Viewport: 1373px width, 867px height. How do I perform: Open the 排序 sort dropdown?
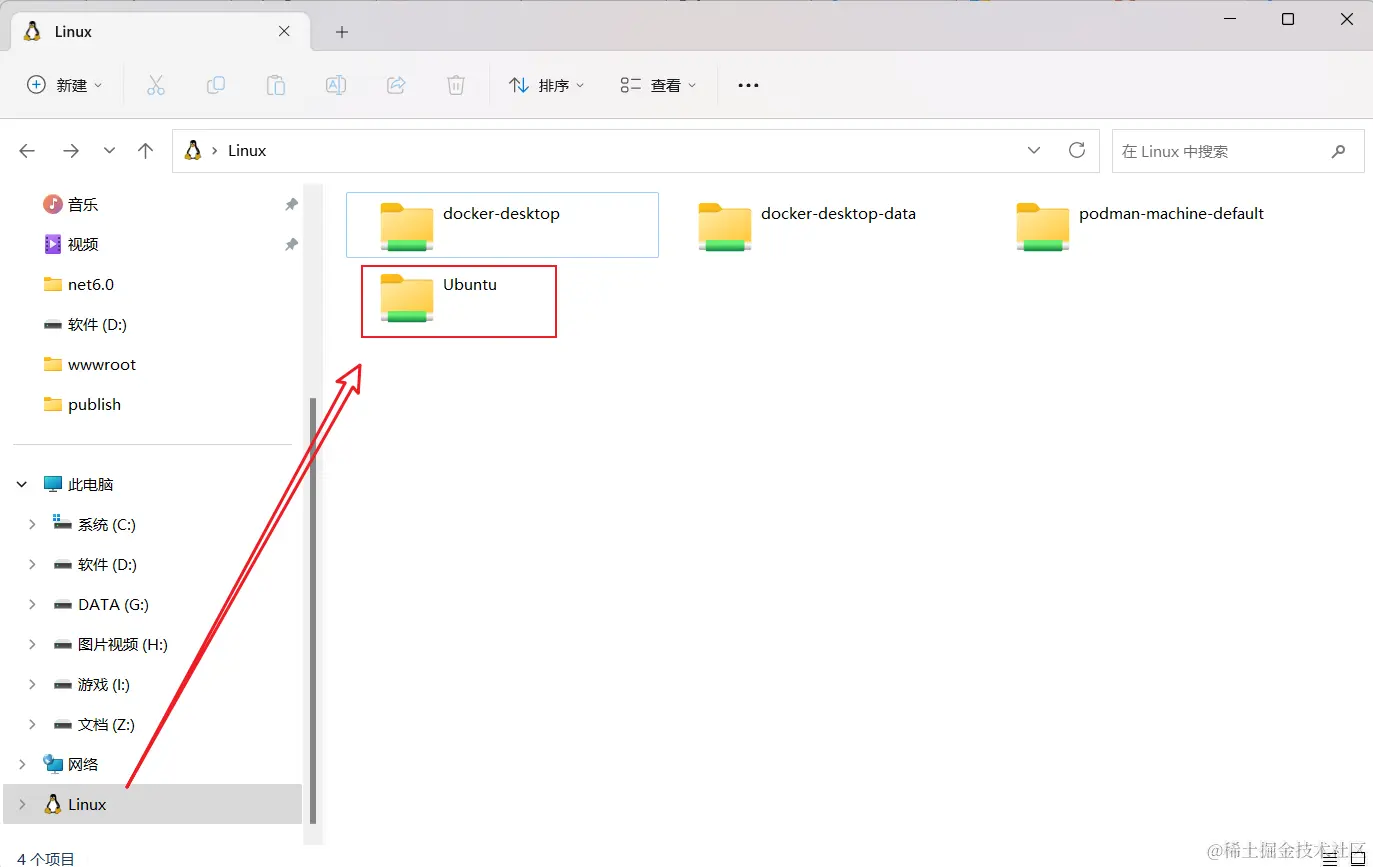click(x=547, y=86)
